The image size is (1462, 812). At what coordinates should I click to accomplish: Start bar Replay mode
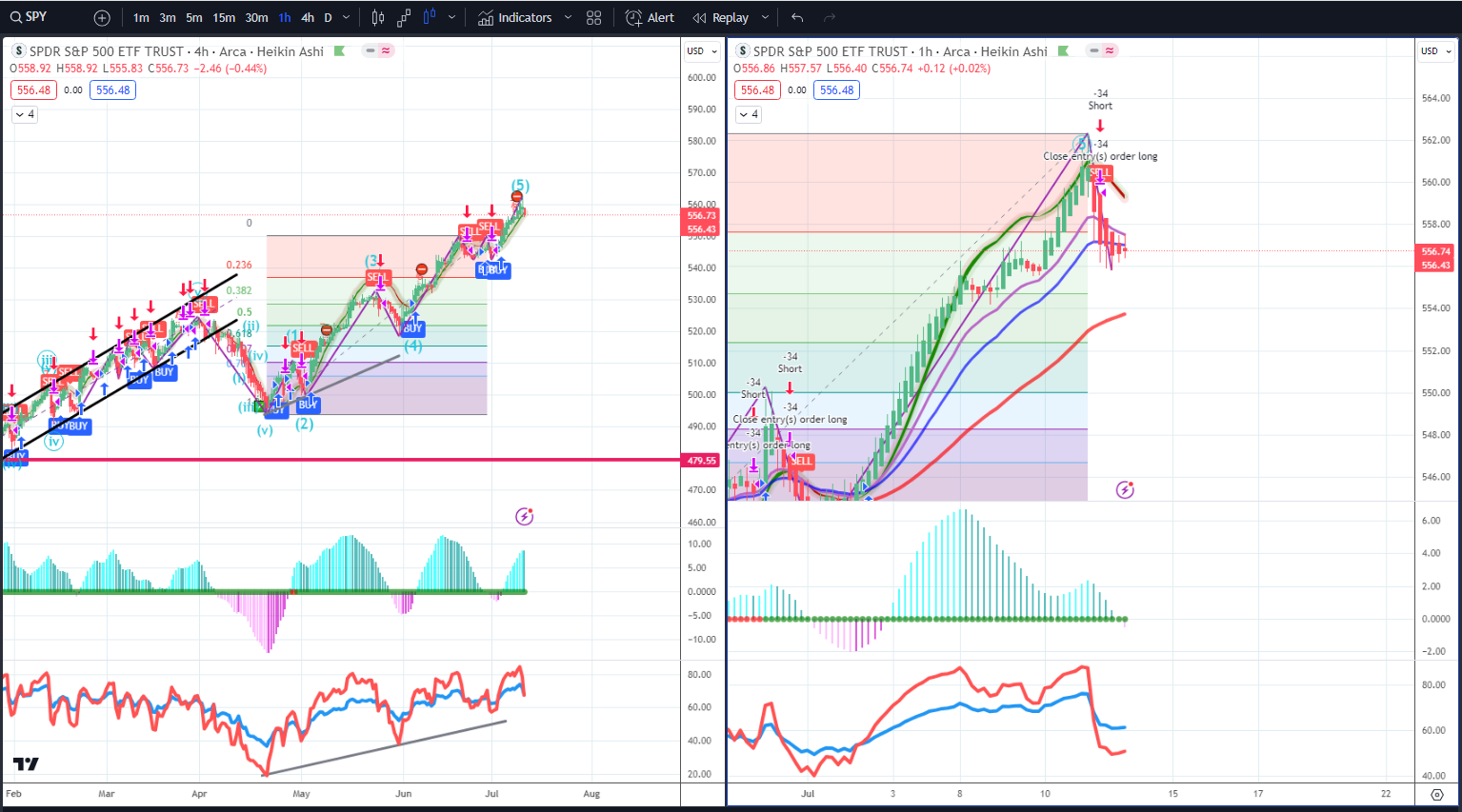(721, 18)
